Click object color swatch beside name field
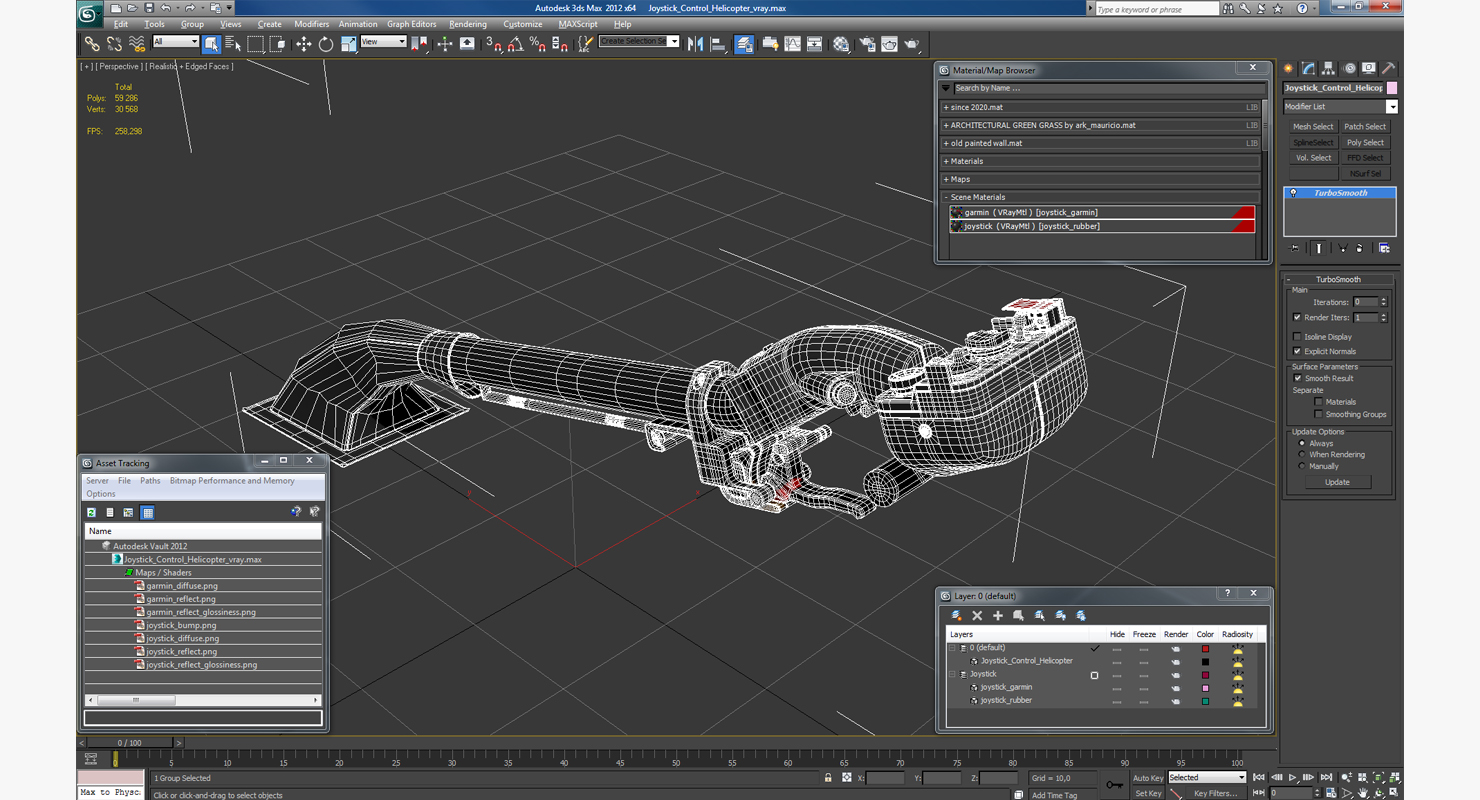The height and width of the screenshot is (800, 1480). (x=1392, y=88)
